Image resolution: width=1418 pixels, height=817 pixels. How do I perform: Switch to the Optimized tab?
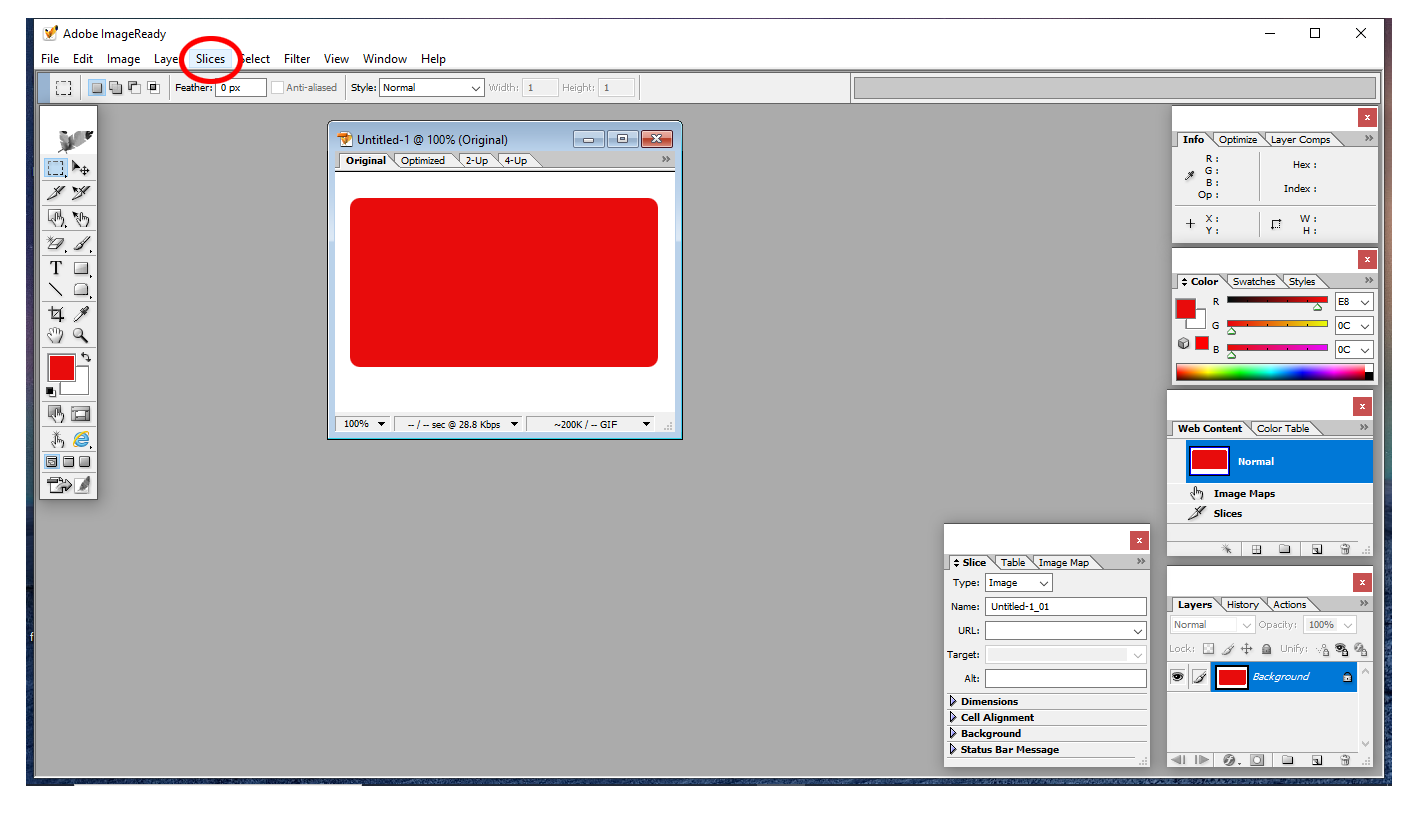tap(423, 161)
